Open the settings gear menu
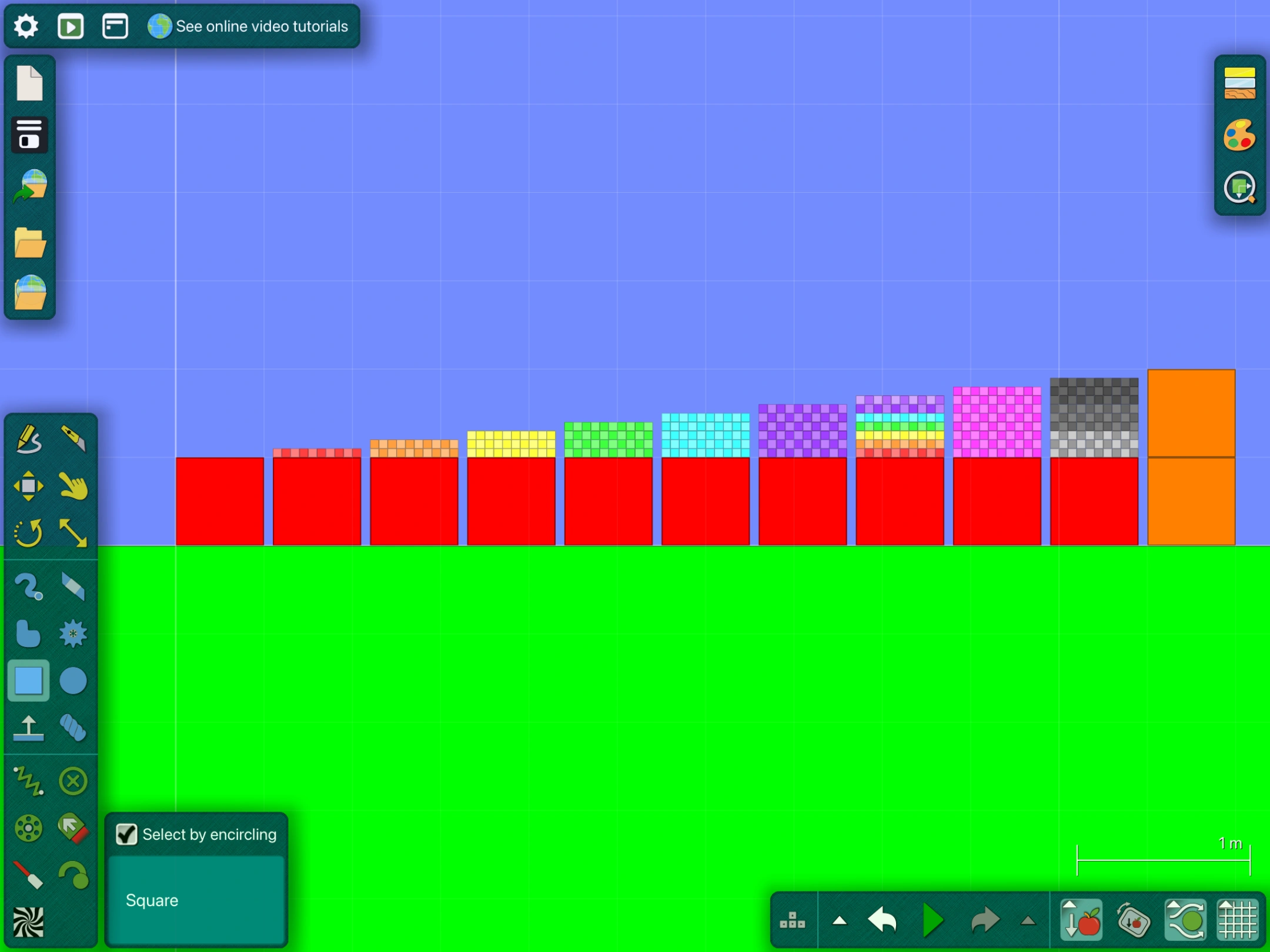This screenshot has width=1270, height=952. point(26,26)
